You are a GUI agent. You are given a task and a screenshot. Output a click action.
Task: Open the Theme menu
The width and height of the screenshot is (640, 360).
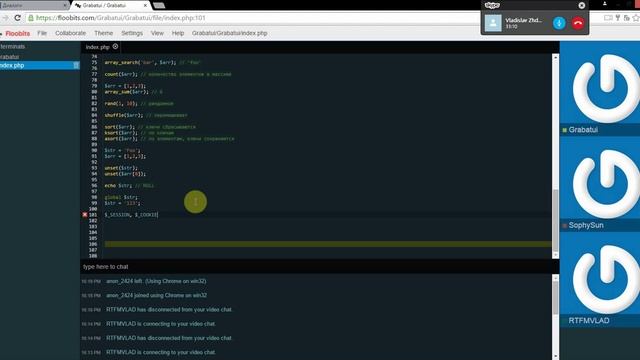click(x=104, y=33)
